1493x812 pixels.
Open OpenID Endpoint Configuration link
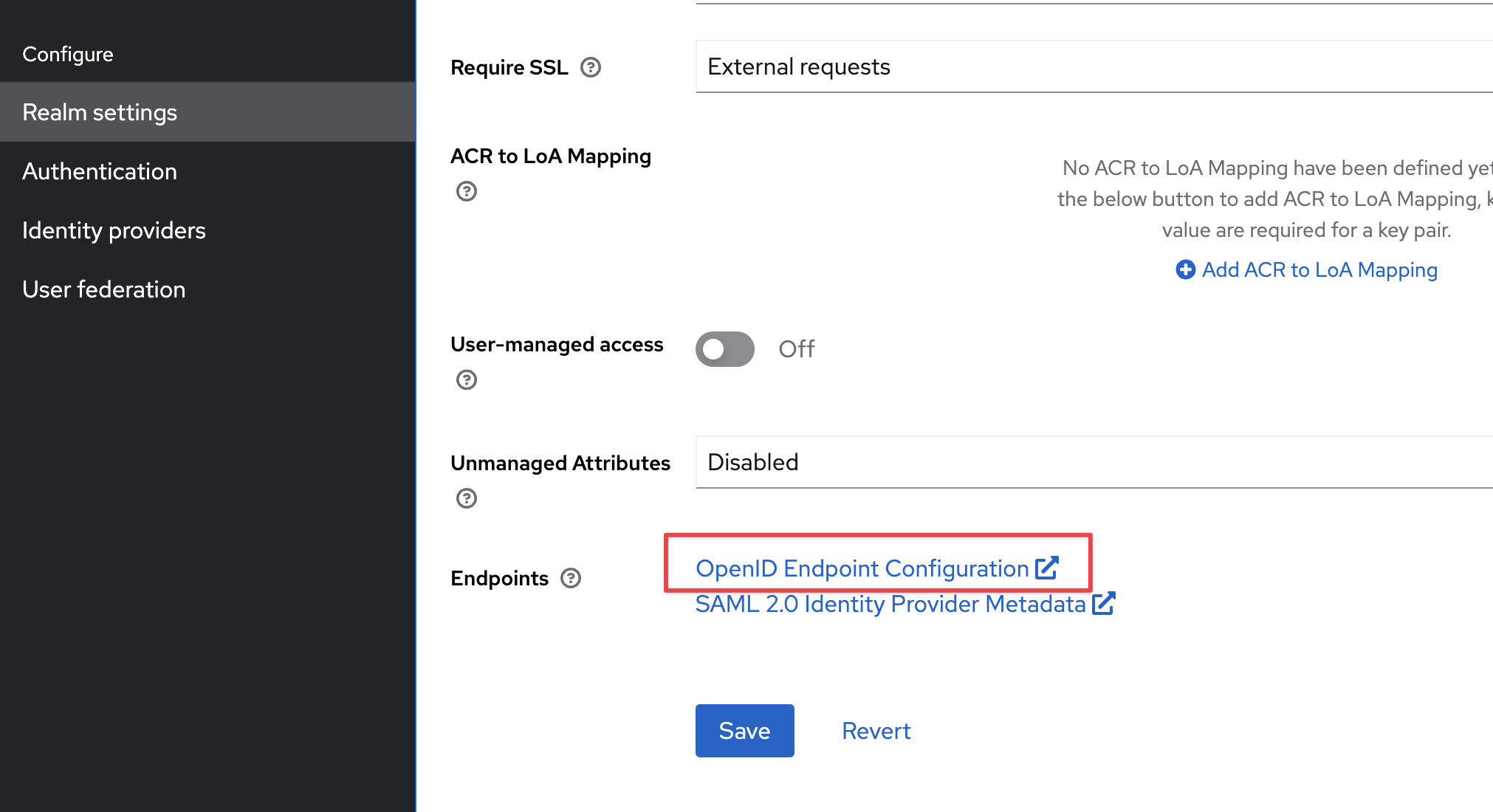(x=877, y=568)
